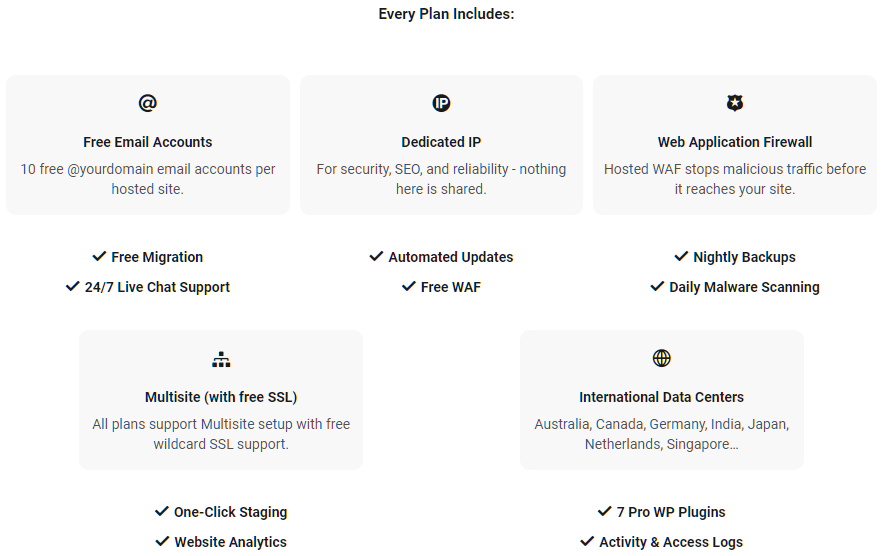Image resolution: width=882 pixels, height=556 pixels.
Task: Click the Every Plan Includes heading
Action: [x=446, y=14]
